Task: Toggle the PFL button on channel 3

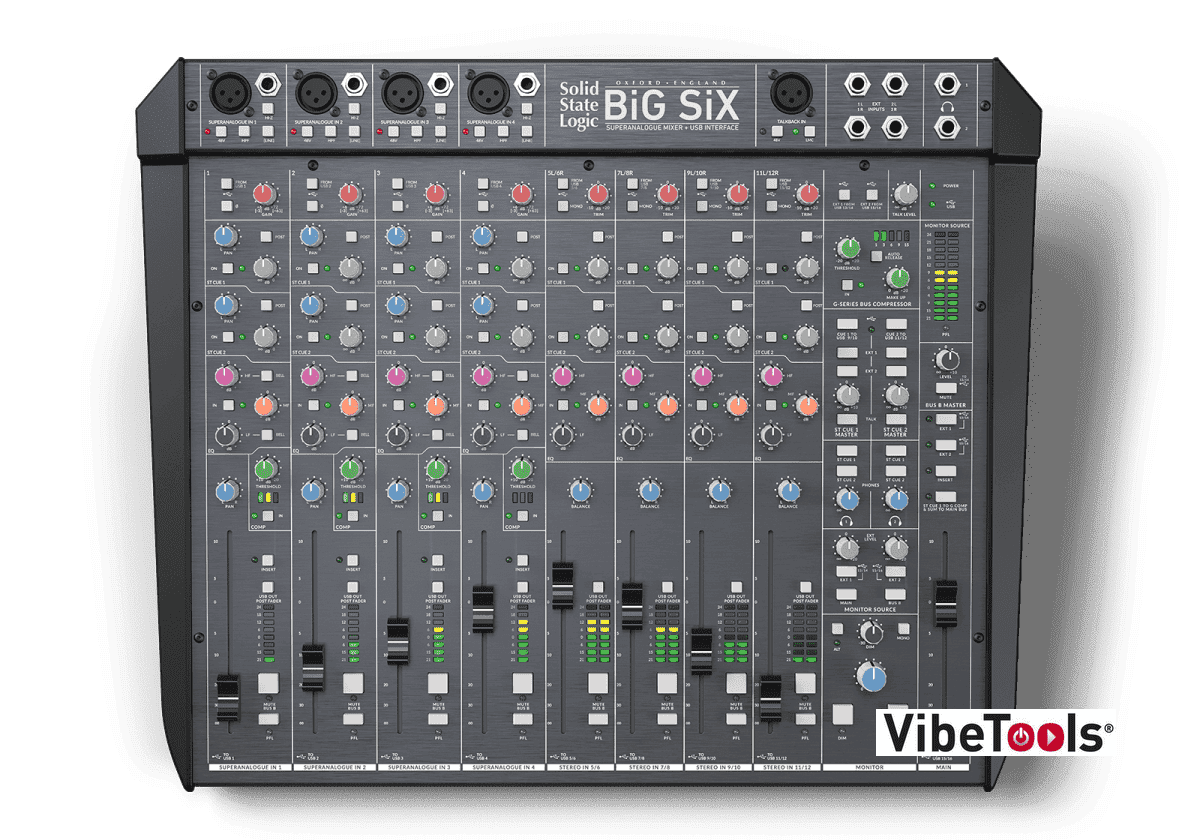Action: [x=437, y=719]
